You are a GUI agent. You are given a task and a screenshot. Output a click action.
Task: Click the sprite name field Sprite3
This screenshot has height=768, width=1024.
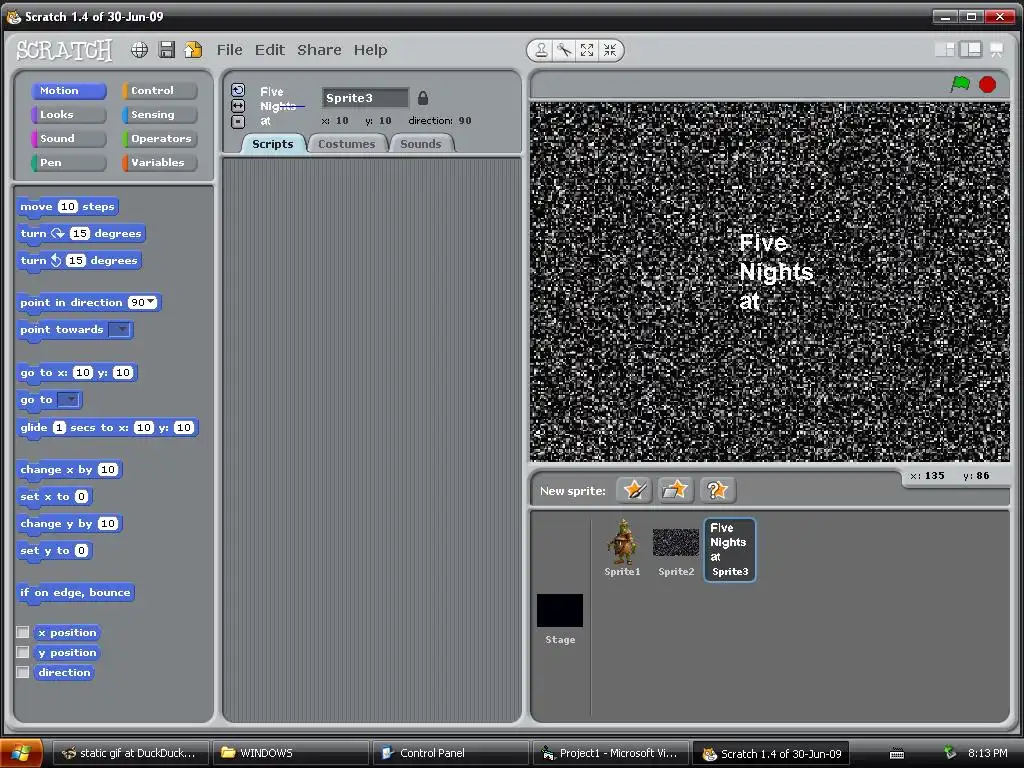pyautogui.click(x=365, y=98)
